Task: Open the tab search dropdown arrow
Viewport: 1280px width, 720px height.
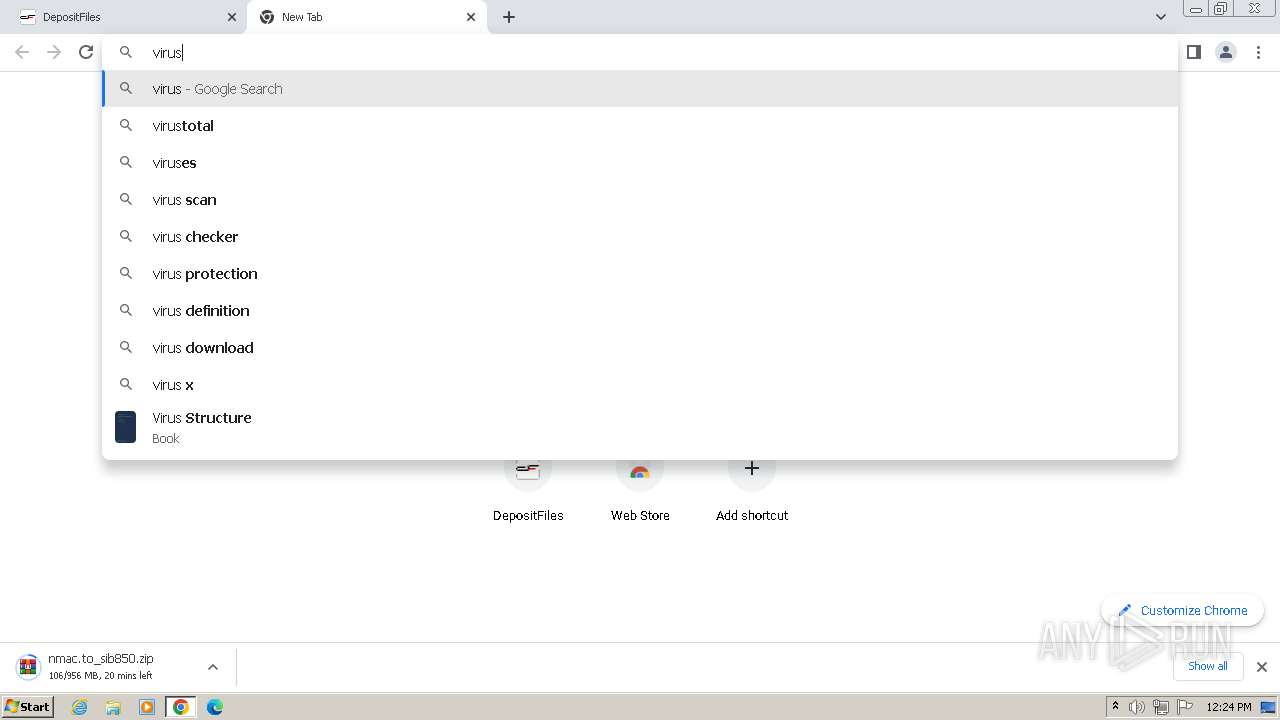Action: (x=1160, y=17)
